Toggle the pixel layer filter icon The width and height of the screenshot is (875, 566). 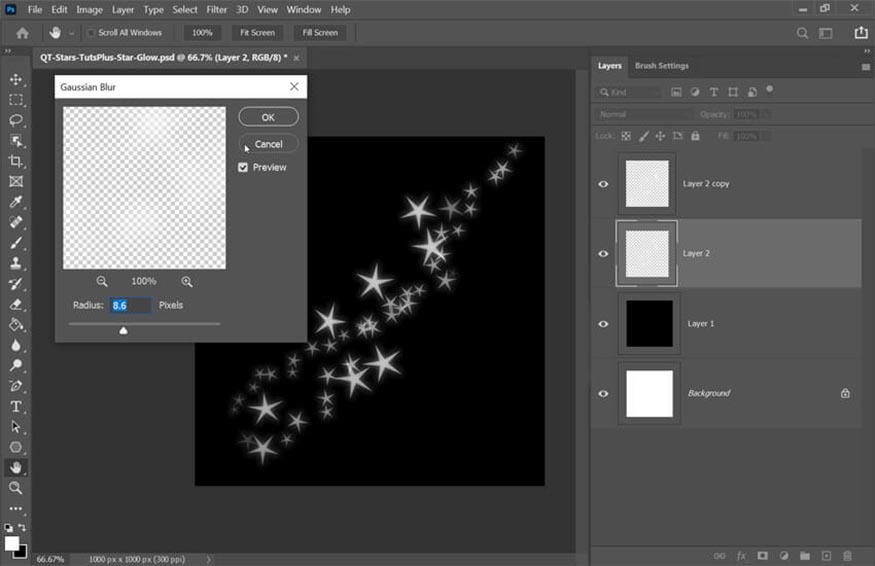676,92
